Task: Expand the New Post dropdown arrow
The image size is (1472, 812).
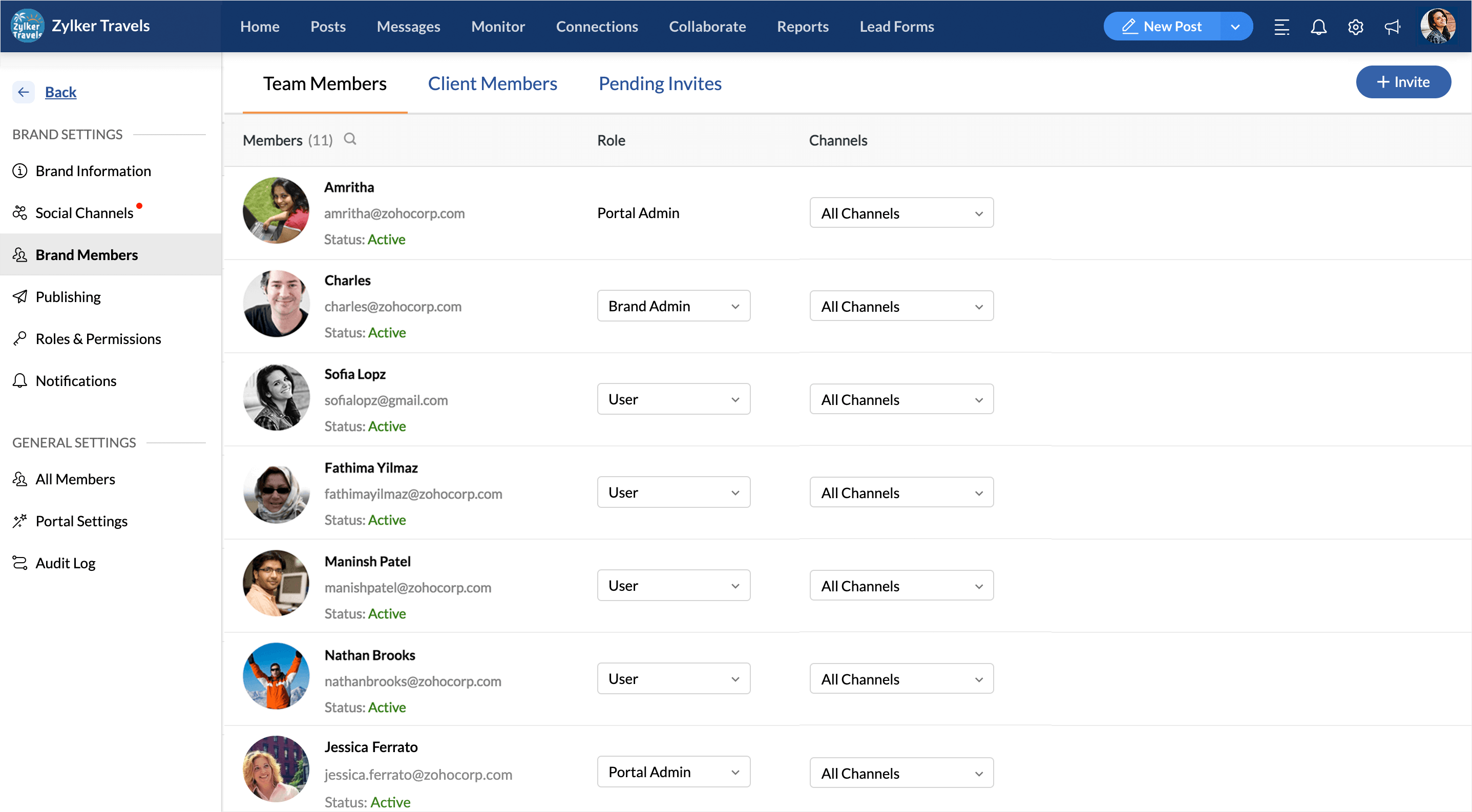Action: 1235,27
